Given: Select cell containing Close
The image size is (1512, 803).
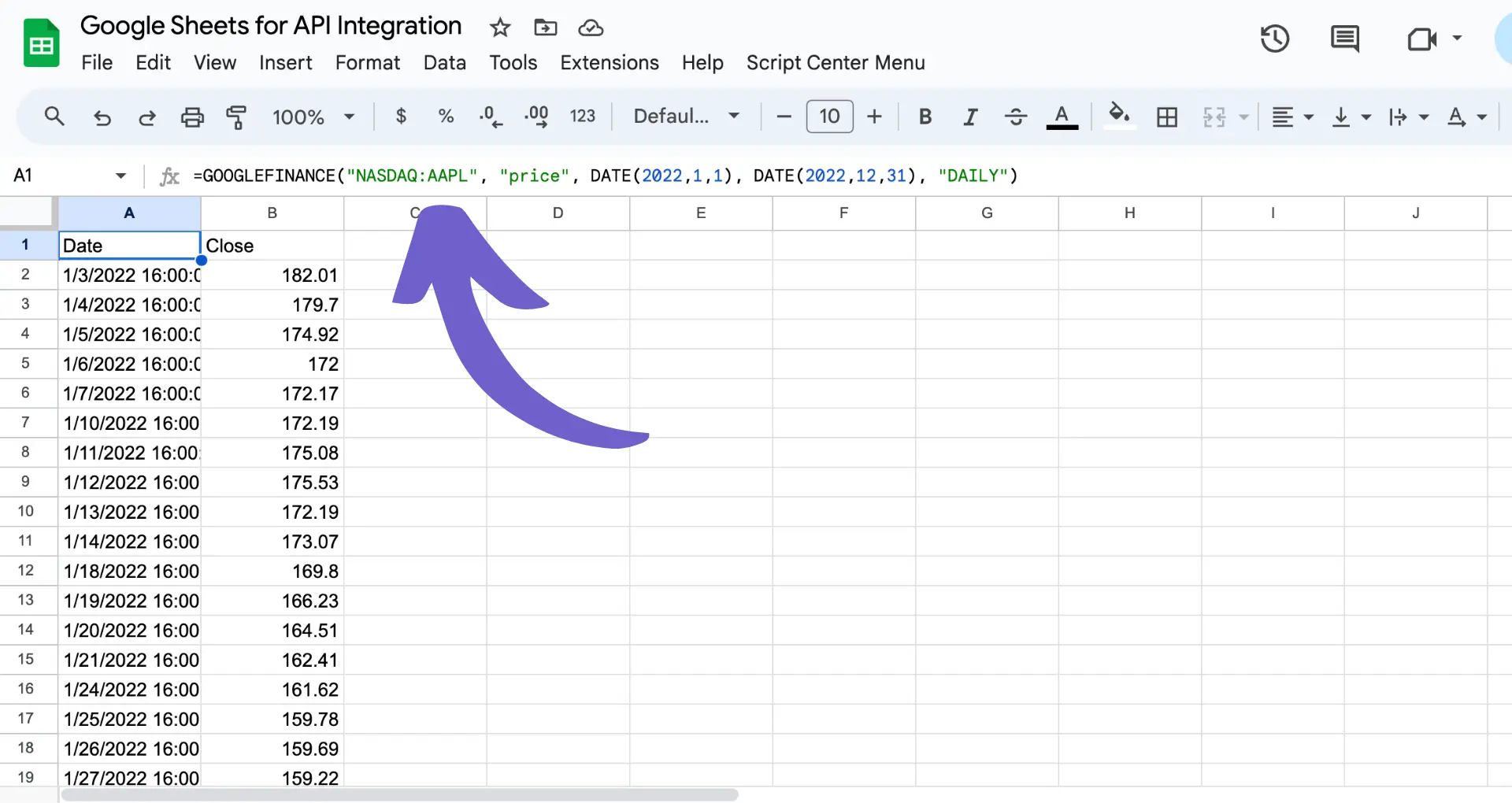Looking at the screenshot, I should tap(272, 246).
